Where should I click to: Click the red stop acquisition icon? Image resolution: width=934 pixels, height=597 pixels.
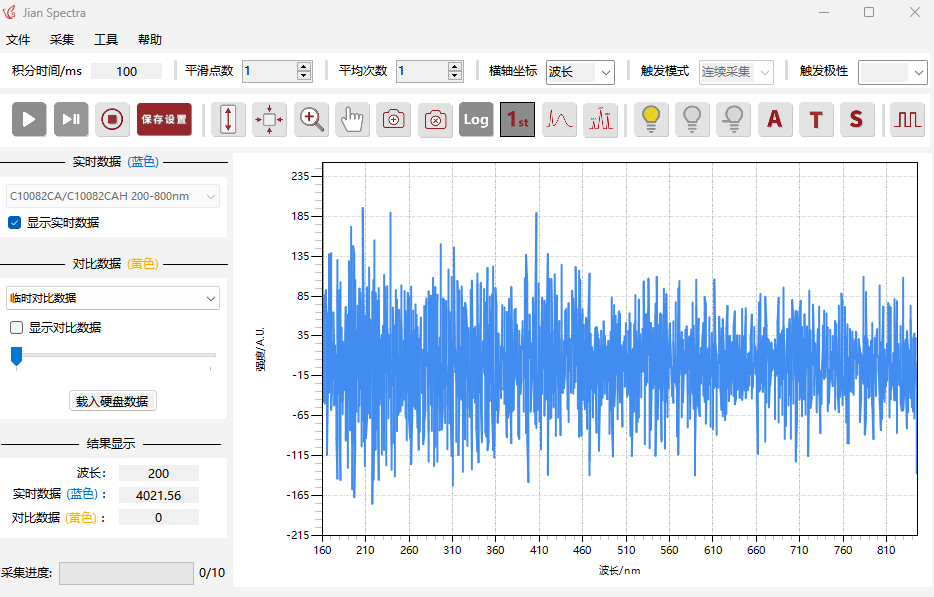point(112,119)
